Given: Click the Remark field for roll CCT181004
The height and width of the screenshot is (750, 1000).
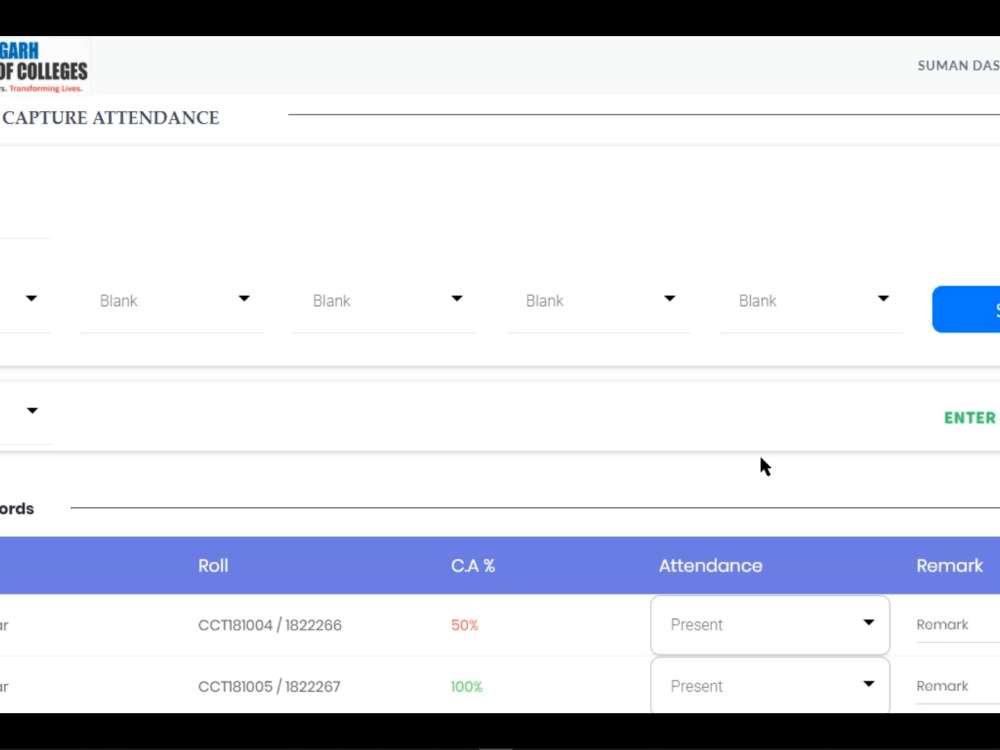Looking at the screenshot, I should tap(943, 624).
